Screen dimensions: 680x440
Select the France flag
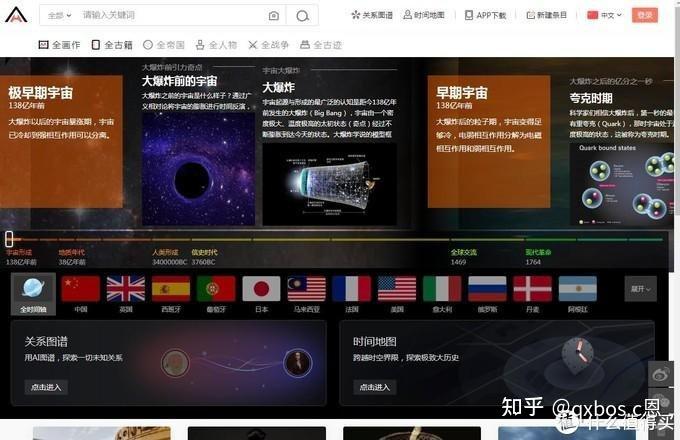click(352, 289)
